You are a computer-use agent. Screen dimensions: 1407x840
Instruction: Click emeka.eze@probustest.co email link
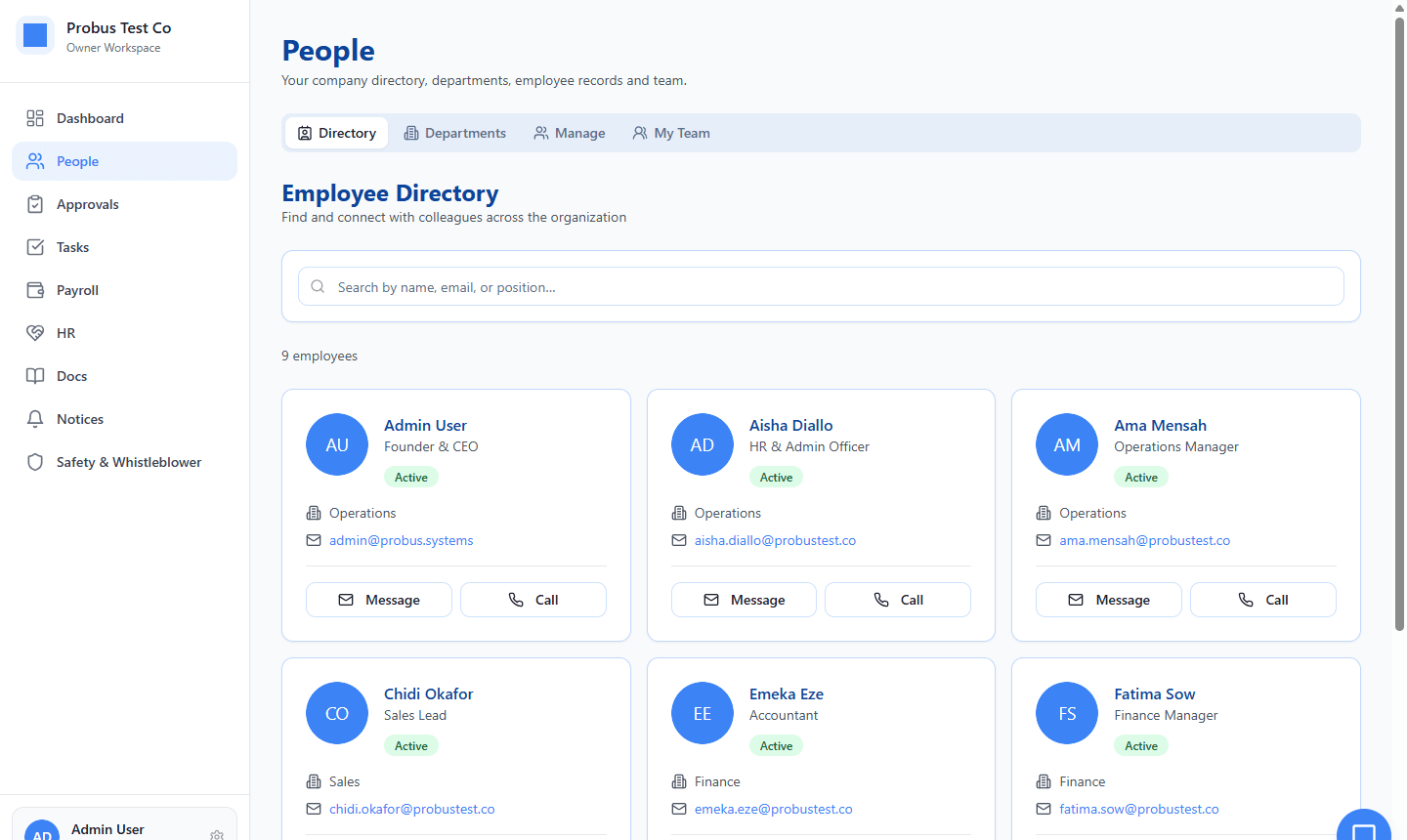[x=773, y=809]
